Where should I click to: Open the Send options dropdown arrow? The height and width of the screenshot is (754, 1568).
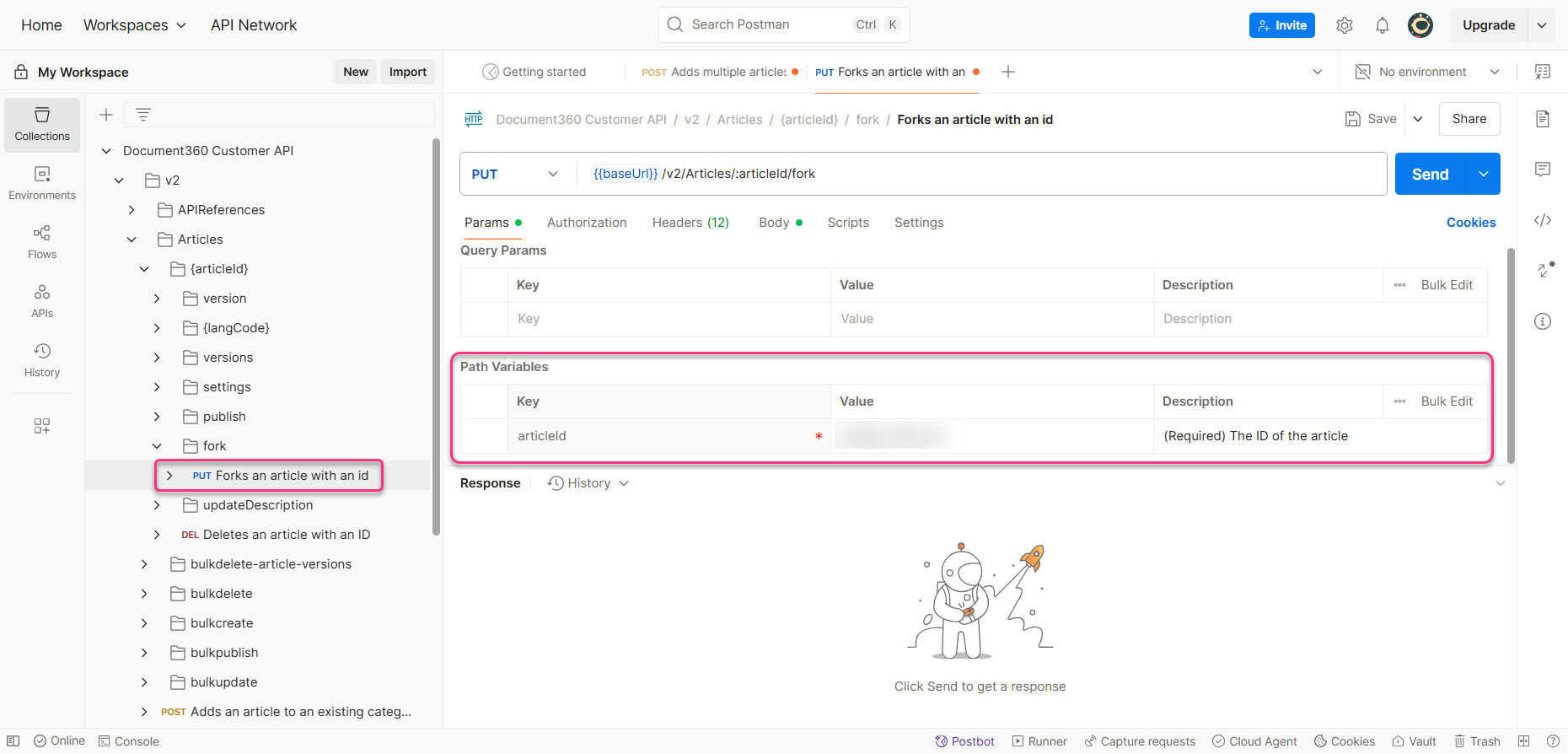pyautogui.click(x=1484, y=175)
